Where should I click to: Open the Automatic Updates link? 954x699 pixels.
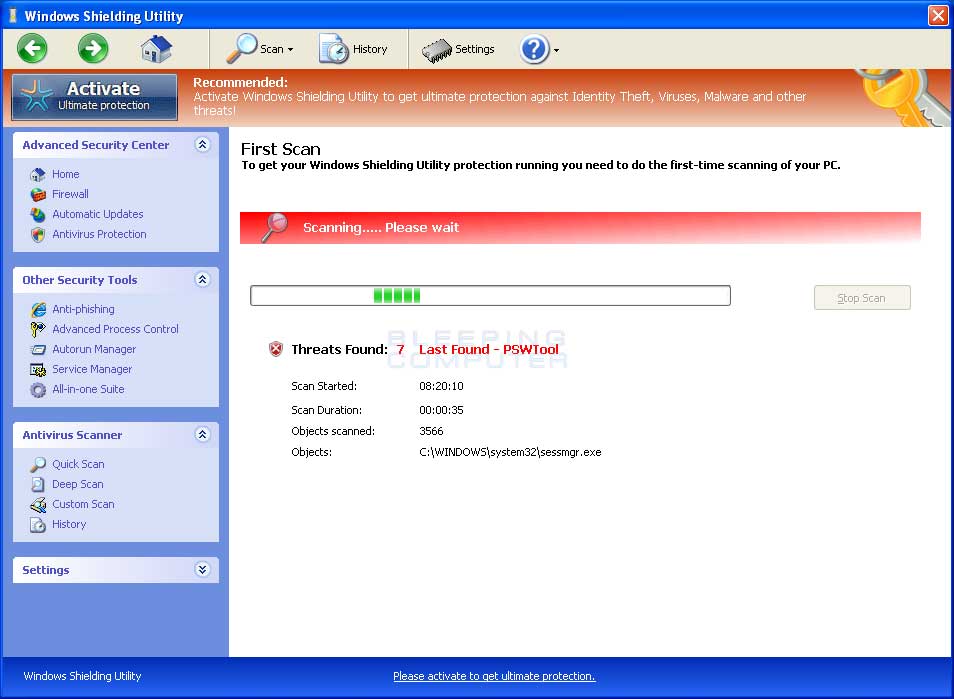tap(98, 215)
